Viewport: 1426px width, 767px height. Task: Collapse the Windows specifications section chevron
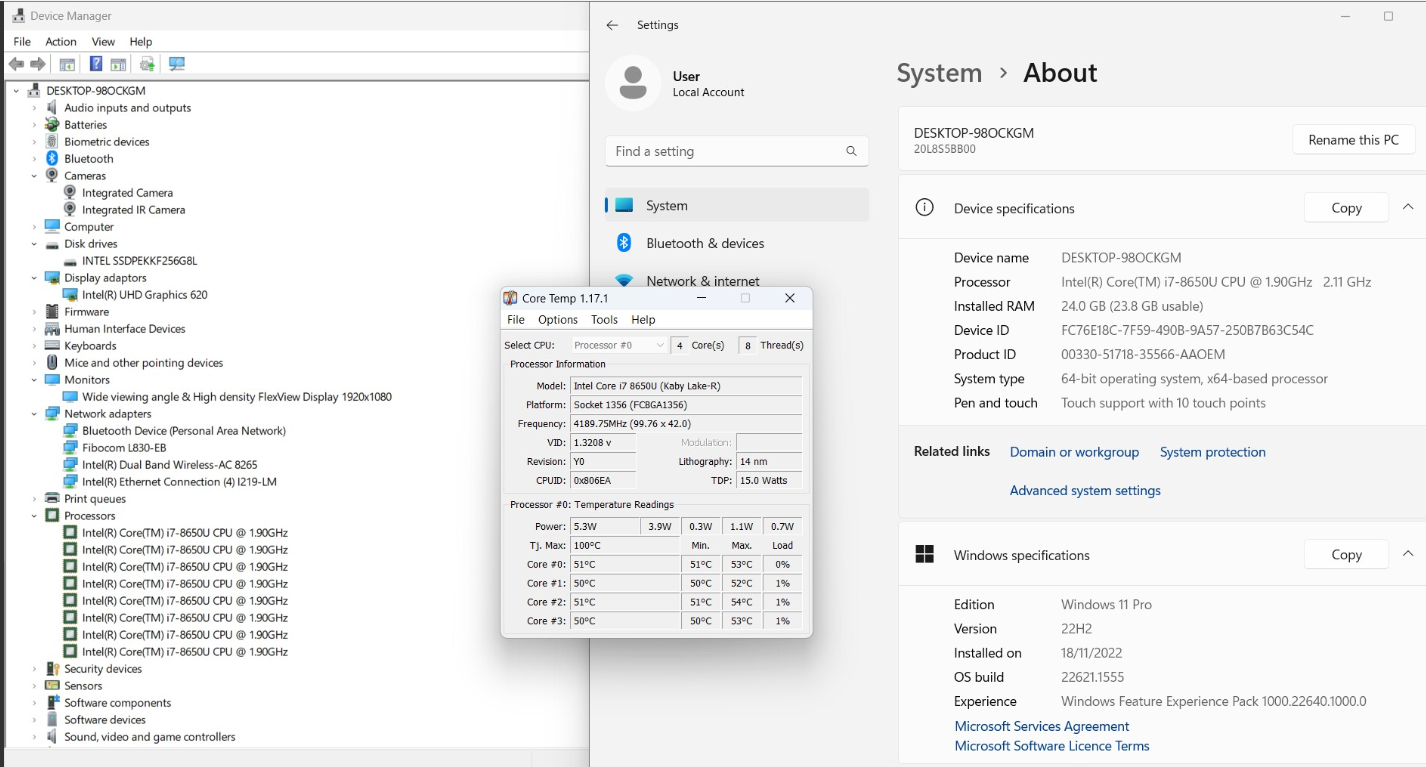tap(1408, 554)
